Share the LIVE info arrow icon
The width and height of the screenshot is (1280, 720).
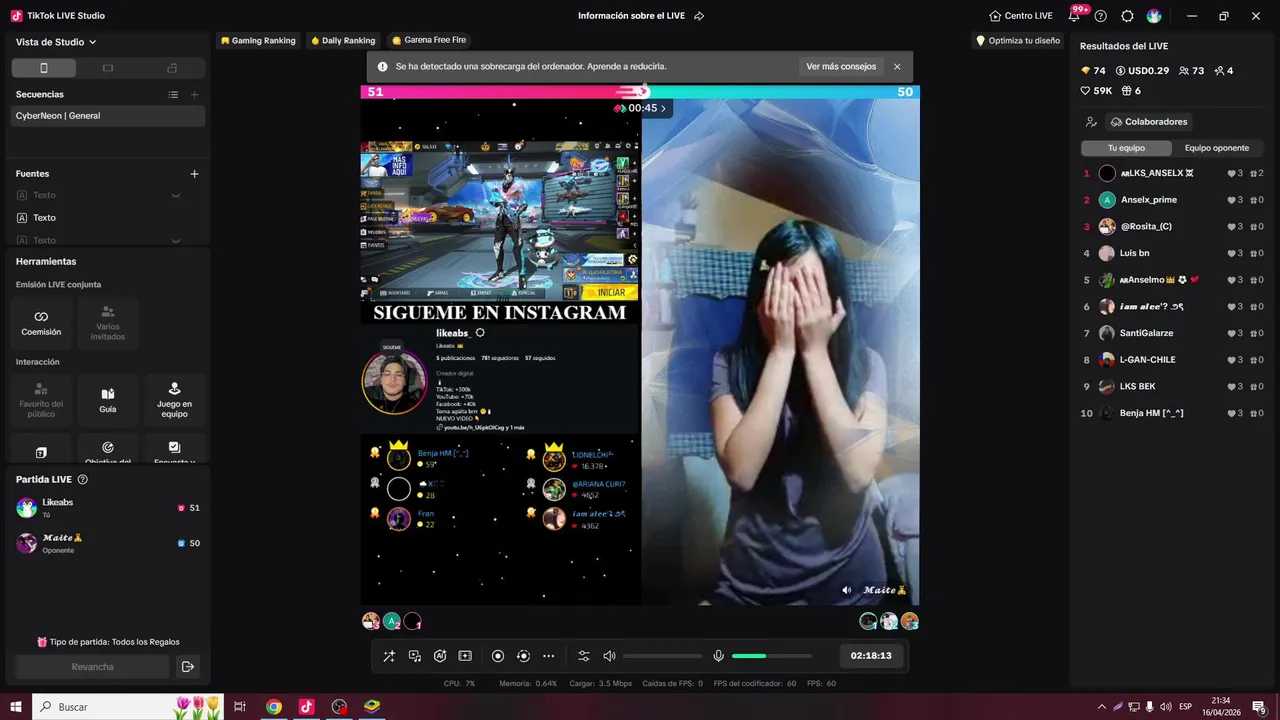(x=699, y=16)
